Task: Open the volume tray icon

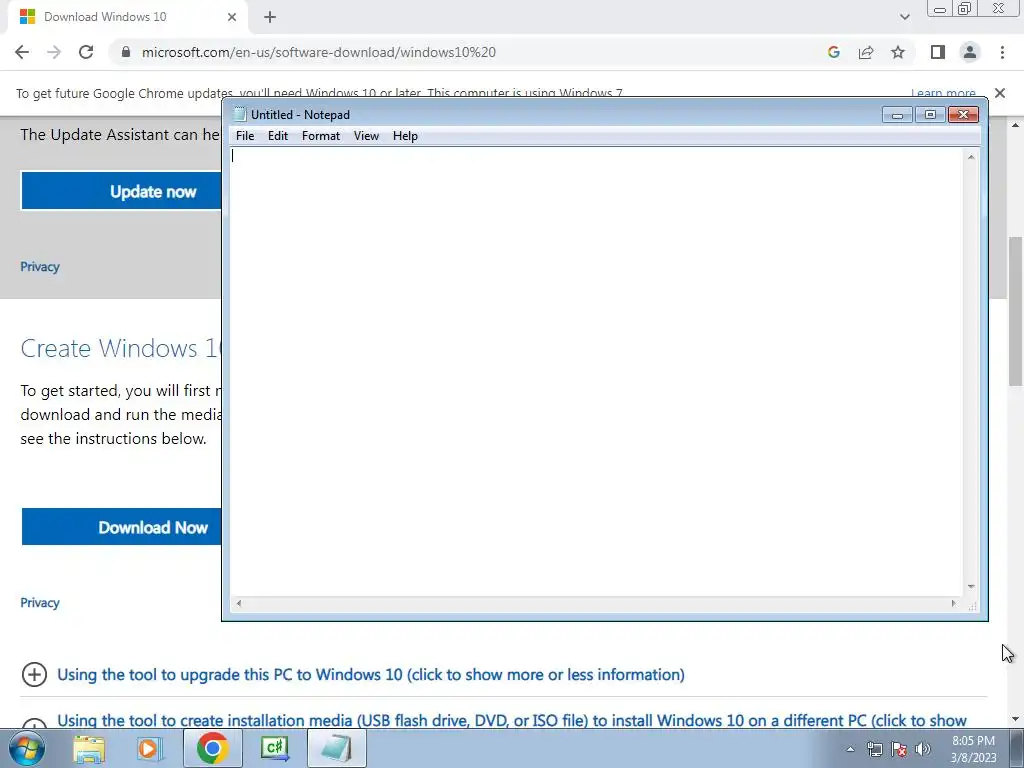Action: click(923, 749)
